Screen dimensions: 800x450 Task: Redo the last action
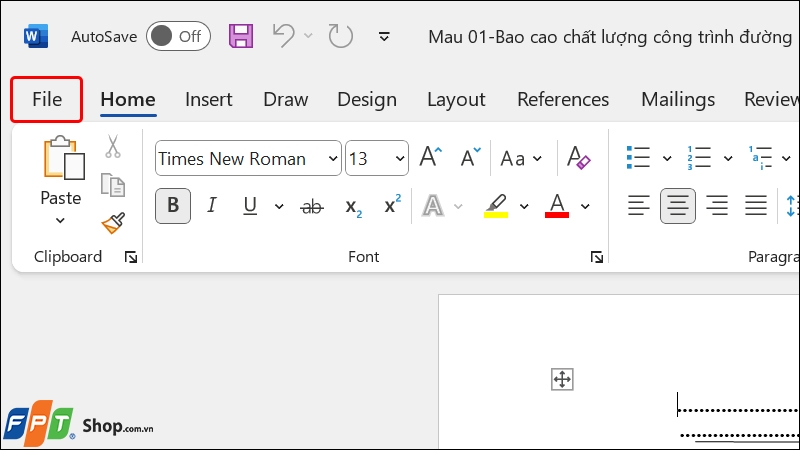[x=340, y=36]
